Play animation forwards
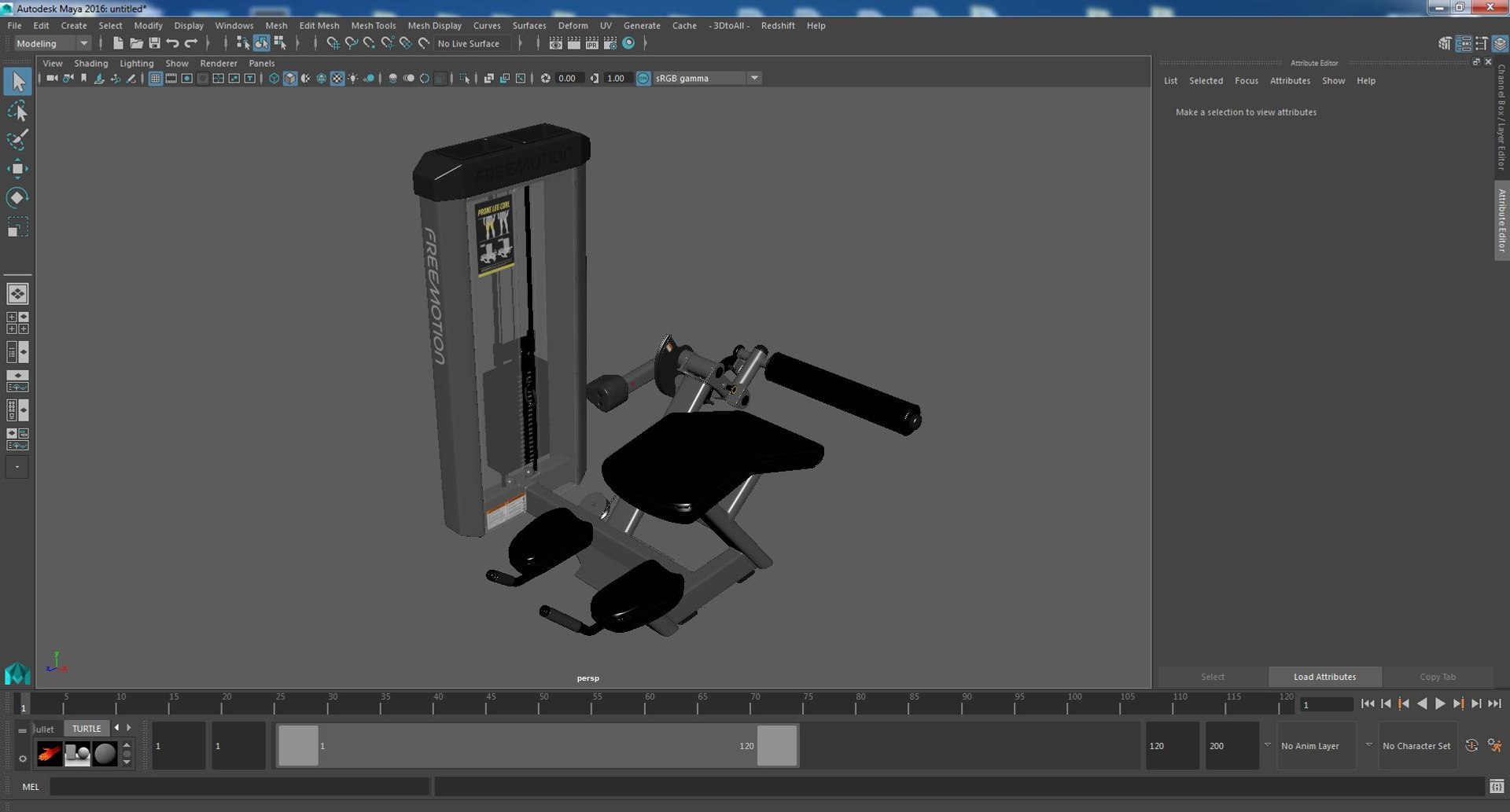The width and height of the screenshot is (1510, 812). pos(1440,704)
